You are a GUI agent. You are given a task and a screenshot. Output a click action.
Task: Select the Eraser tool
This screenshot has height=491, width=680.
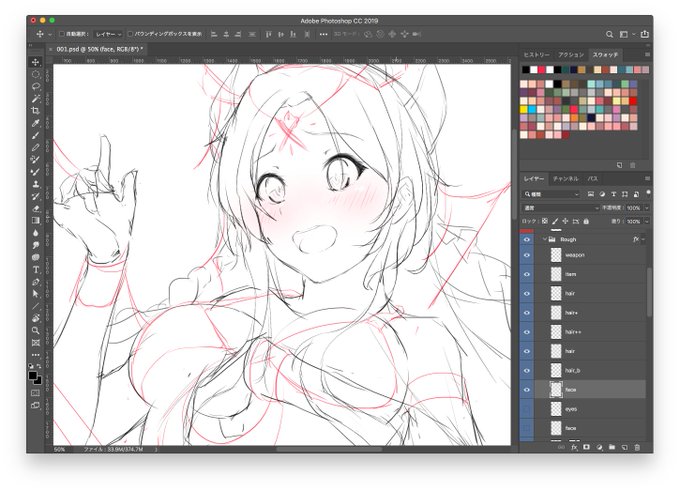point(36,208)
